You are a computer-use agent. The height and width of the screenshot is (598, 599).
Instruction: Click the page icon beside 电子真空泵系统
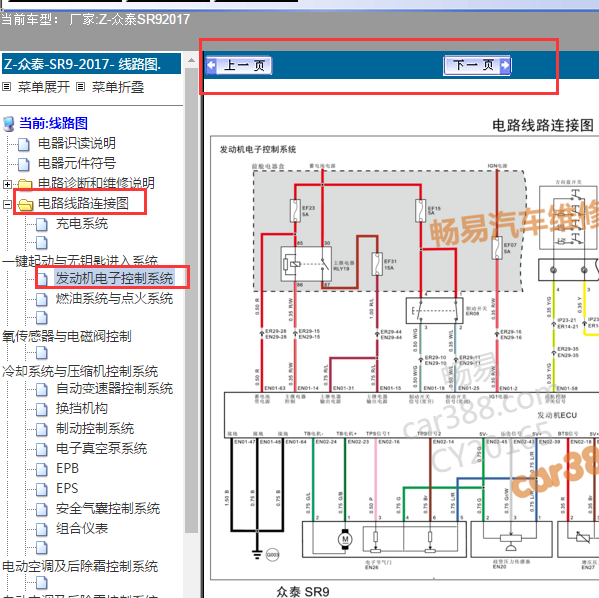pyautogui.click(x=42, y=449)
